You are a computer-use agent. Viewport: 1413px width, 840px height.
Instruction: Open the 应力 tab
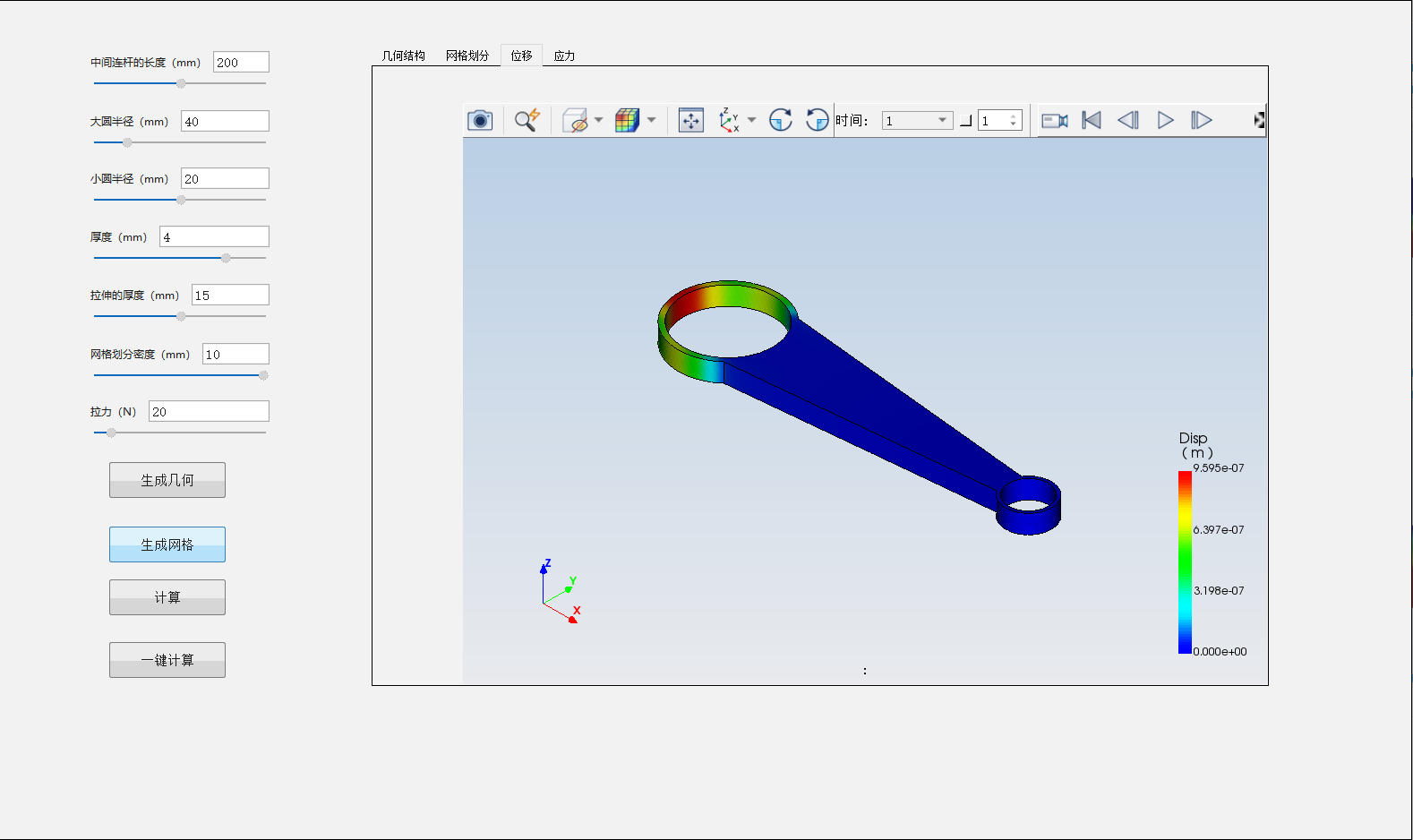[564, 56]
